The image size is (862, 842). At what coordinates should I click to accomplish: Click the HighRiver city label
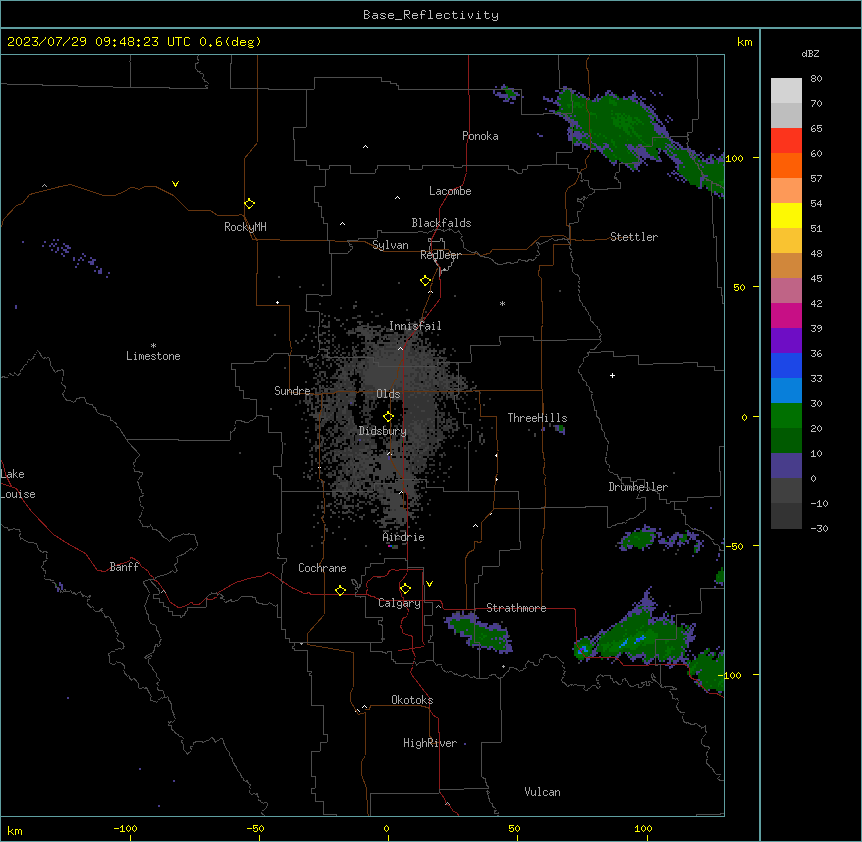430,743
